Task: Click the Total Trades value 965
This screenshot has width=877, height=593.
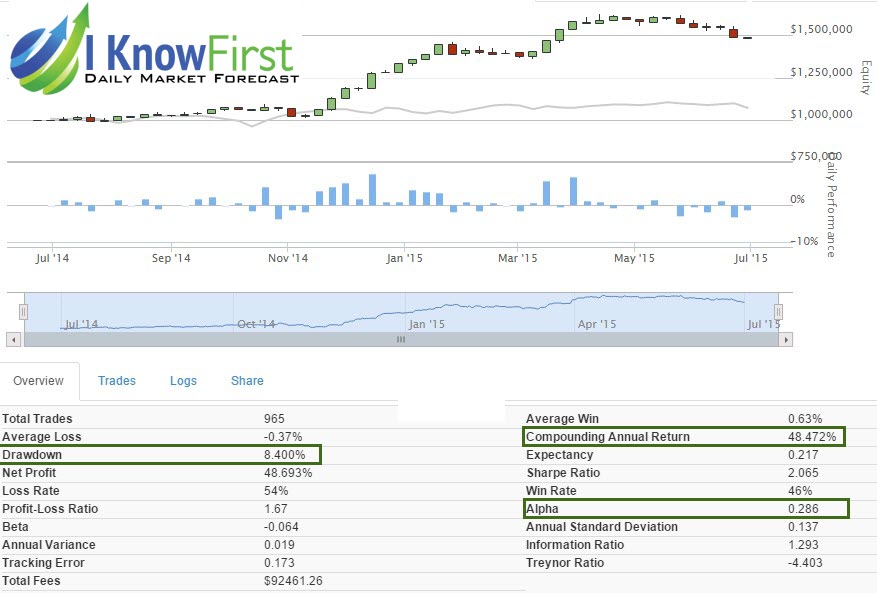Action: [x=274, y=419]
